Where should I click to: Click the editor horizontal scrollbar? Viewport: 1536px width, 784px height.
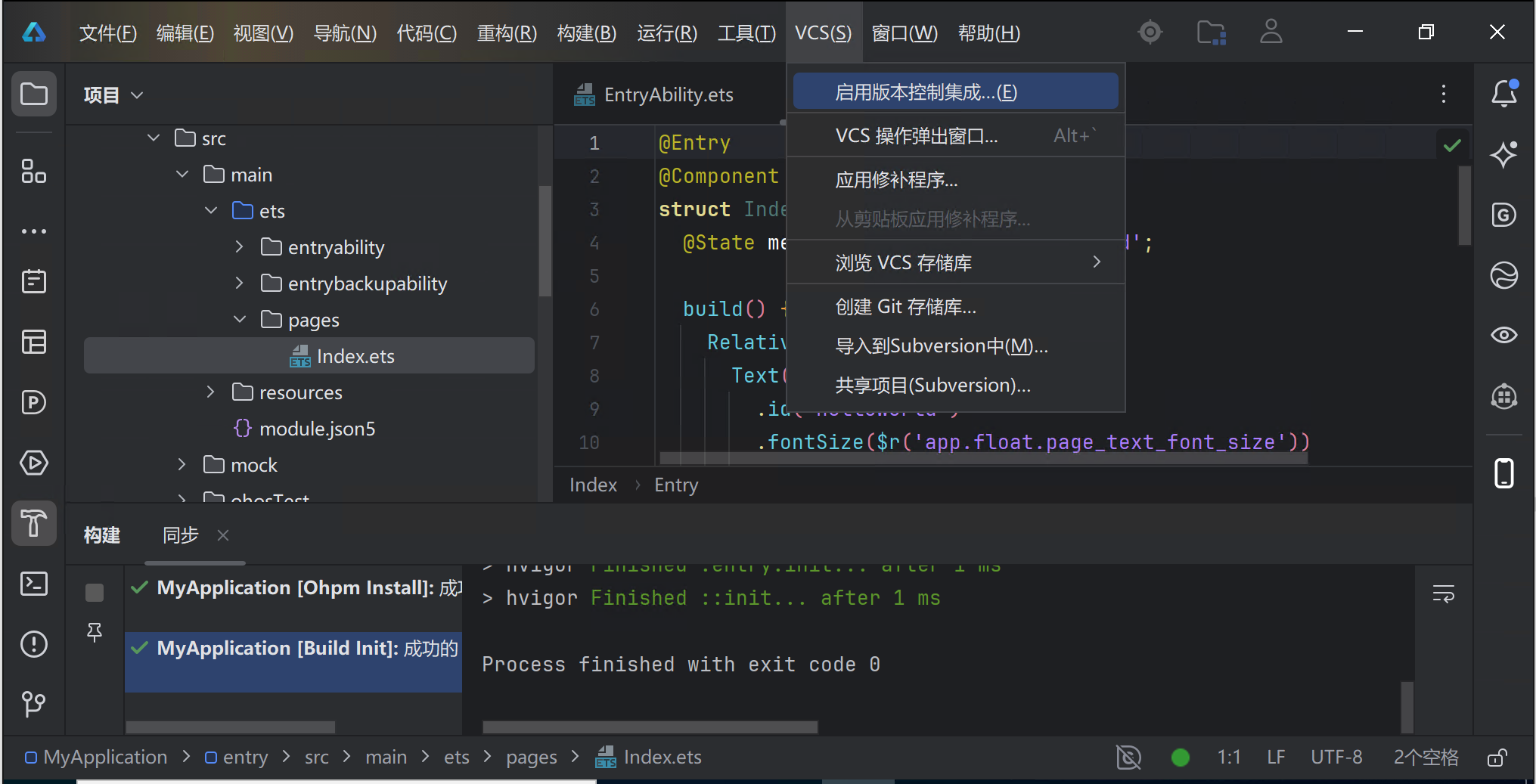coord(984,458)
